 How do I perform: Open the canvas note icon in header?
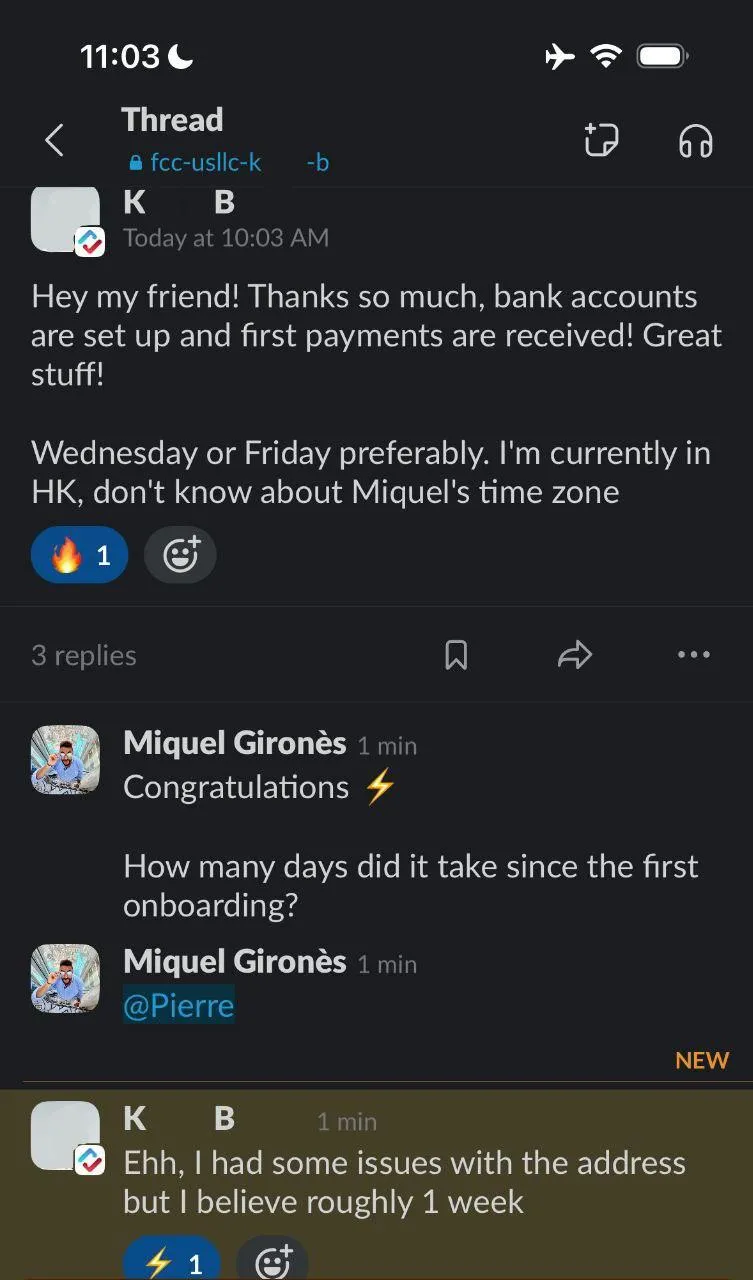point(601,141)
